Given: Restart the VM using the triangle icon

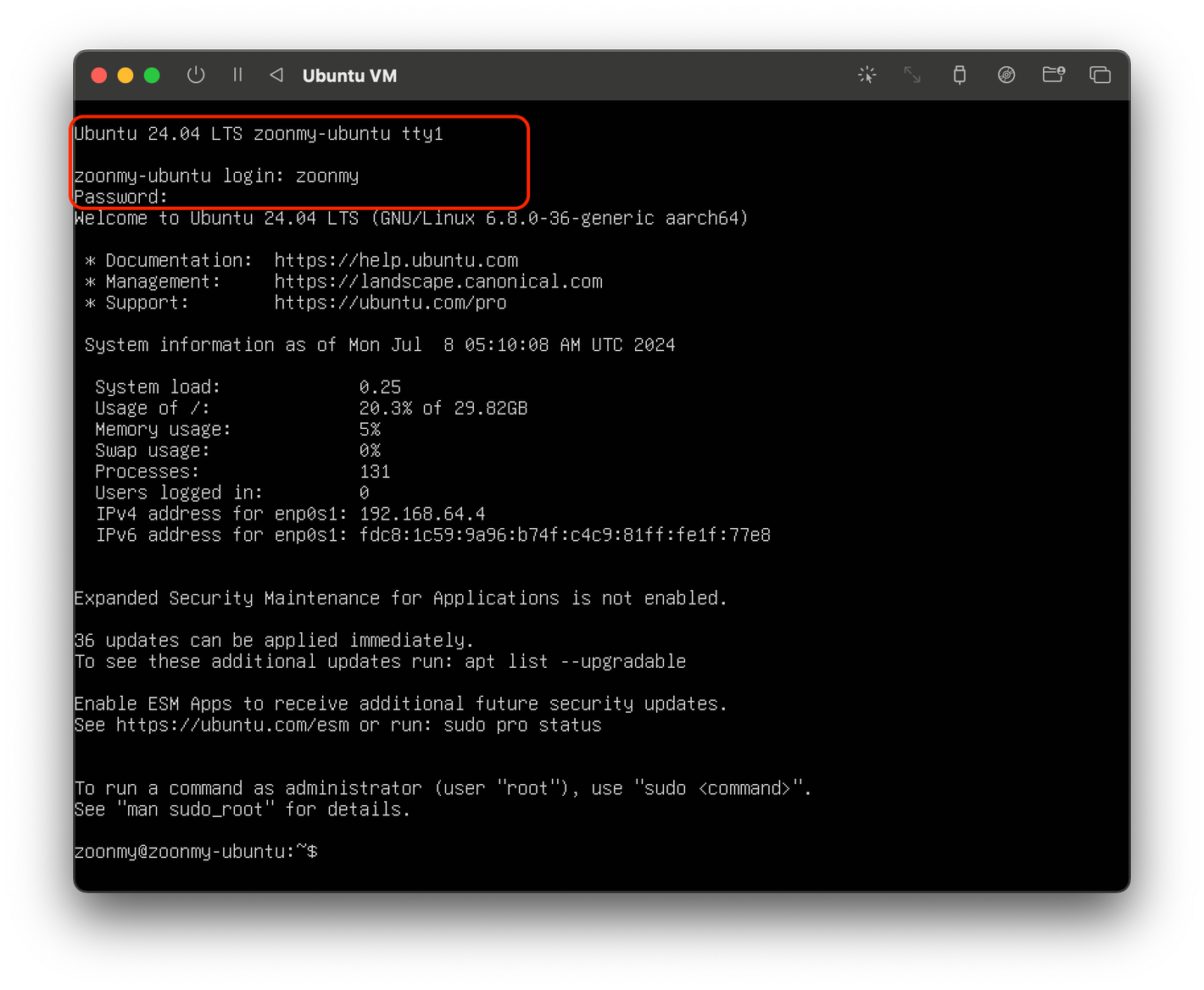Looking at the screenshot, I should coord(276,75).
